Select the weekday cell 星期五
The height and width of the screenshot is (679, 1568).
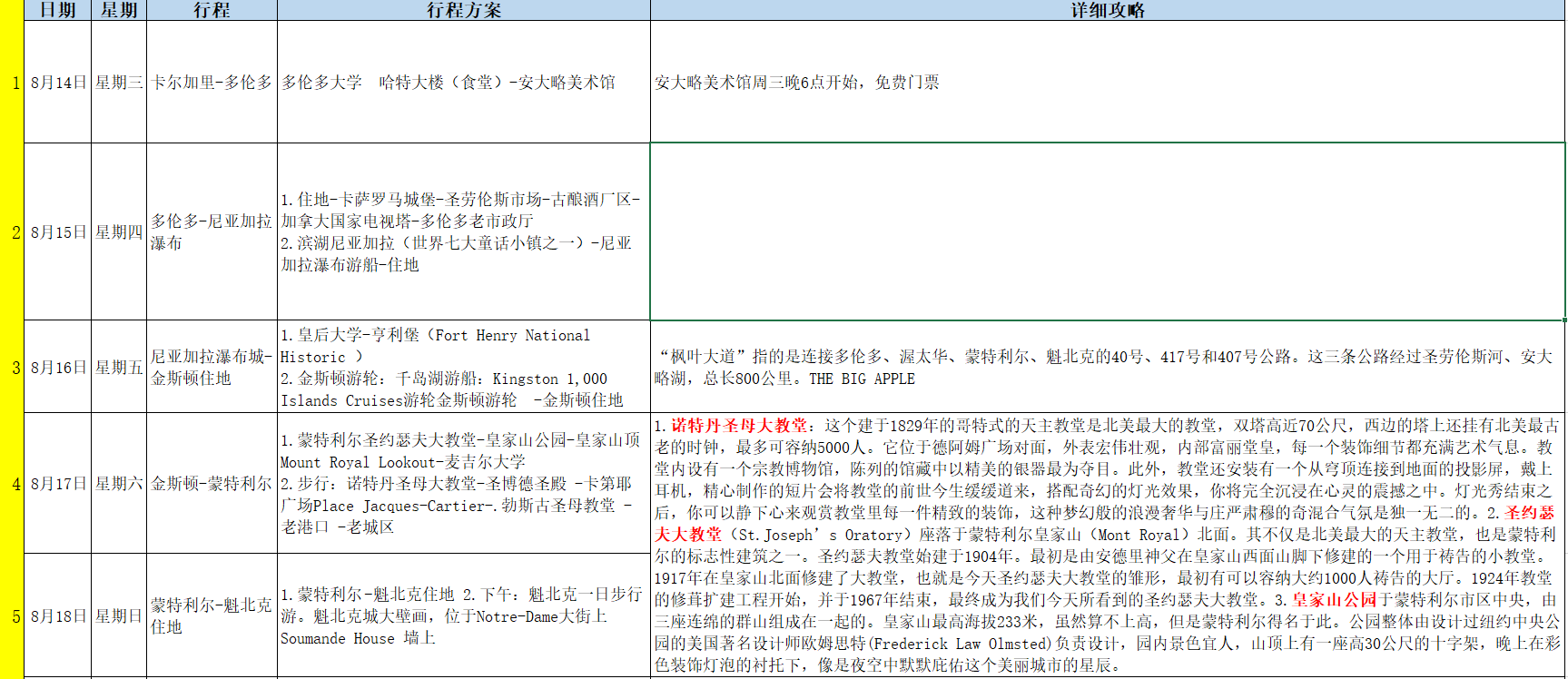coord(119,367)
